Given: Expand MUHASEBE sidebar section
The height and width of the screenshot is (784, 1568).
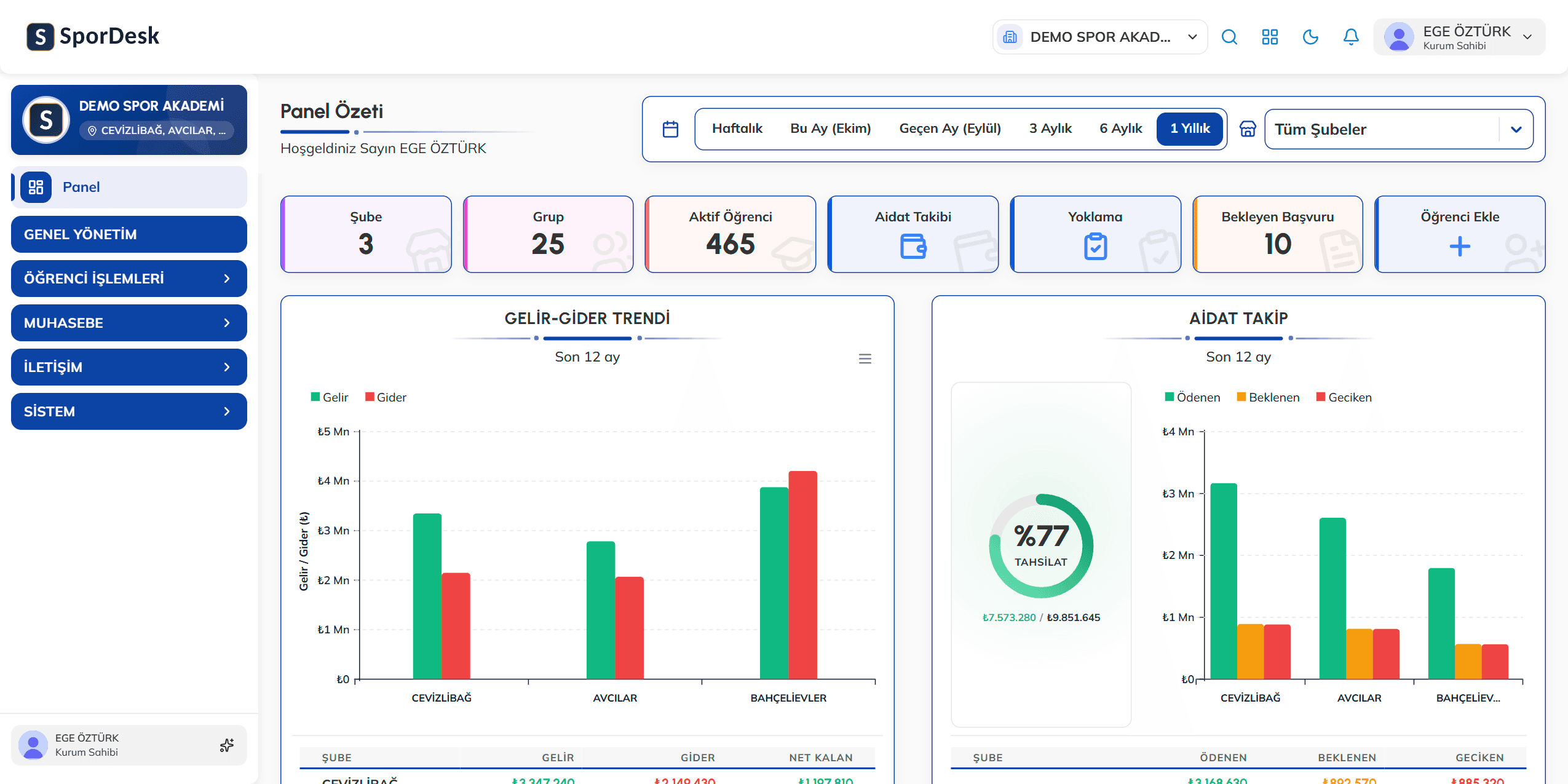Looking at the screenshot, I should (x=129, y=323).
